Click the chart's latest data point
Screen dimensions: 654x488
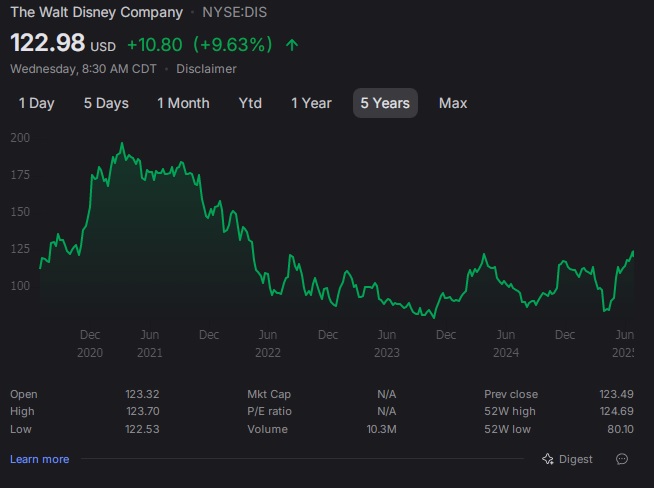click(x=633, y=252)
